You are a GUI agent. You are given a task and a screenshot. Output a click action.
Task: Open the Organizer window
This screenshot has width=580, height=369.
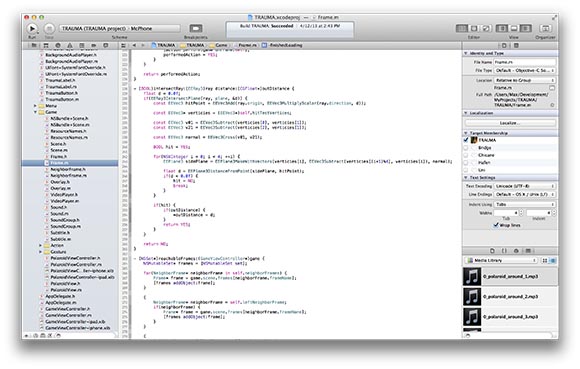click(545, 28)
